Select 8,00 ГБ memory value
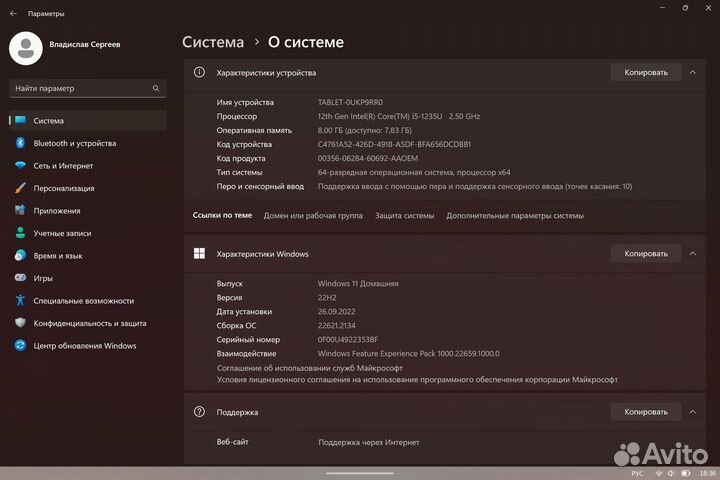Screen dimensions: 720x480 (x=365, y=130)
